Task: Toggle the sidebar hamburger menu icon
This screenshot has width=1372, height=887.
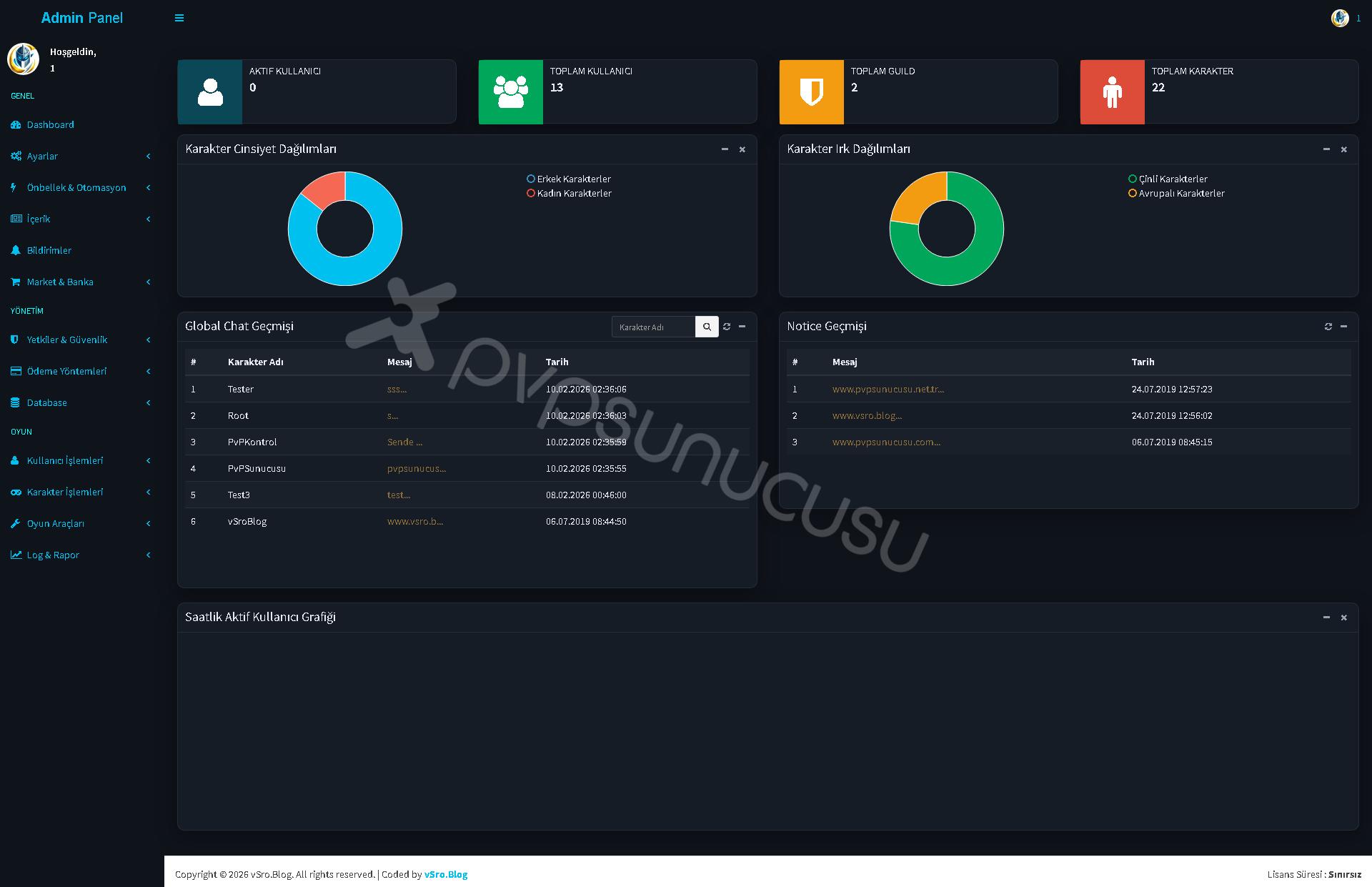Action: point(179,18)
